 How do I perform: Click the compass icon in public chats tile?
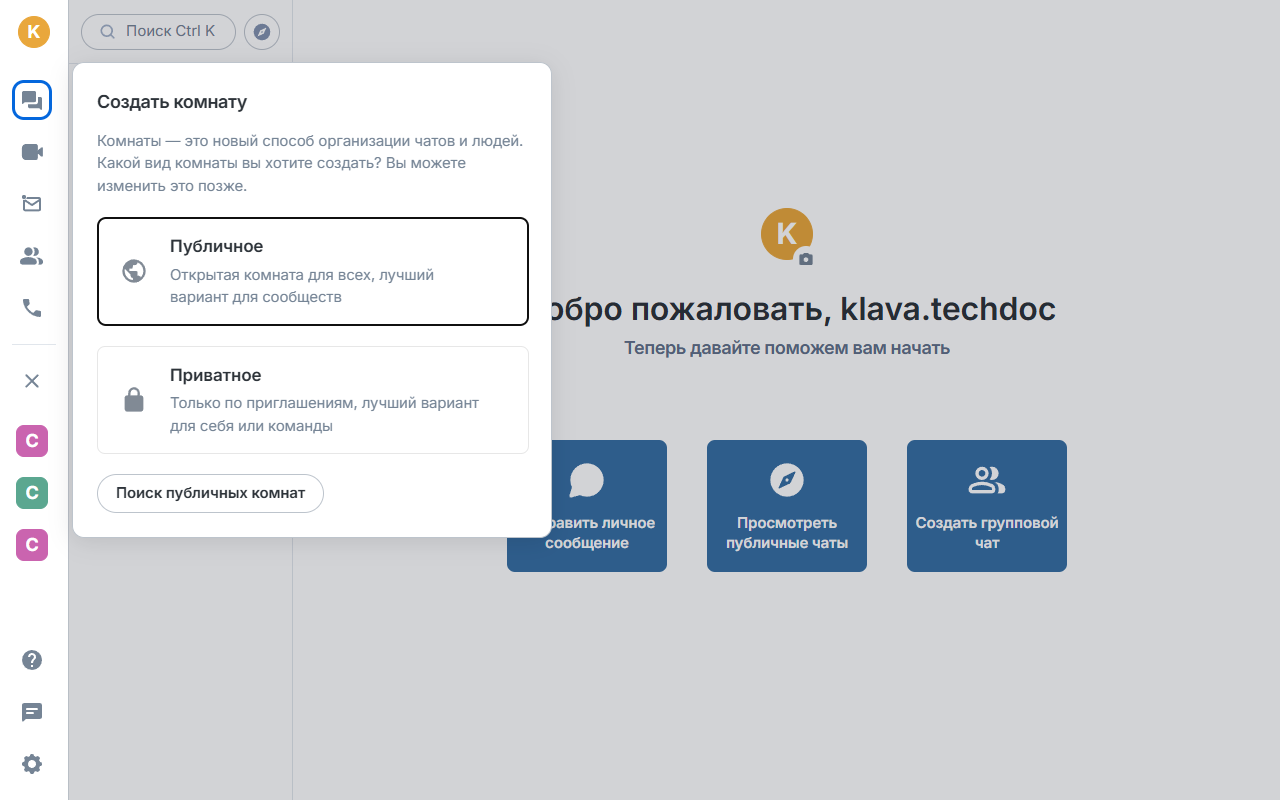tap(787, 480)
